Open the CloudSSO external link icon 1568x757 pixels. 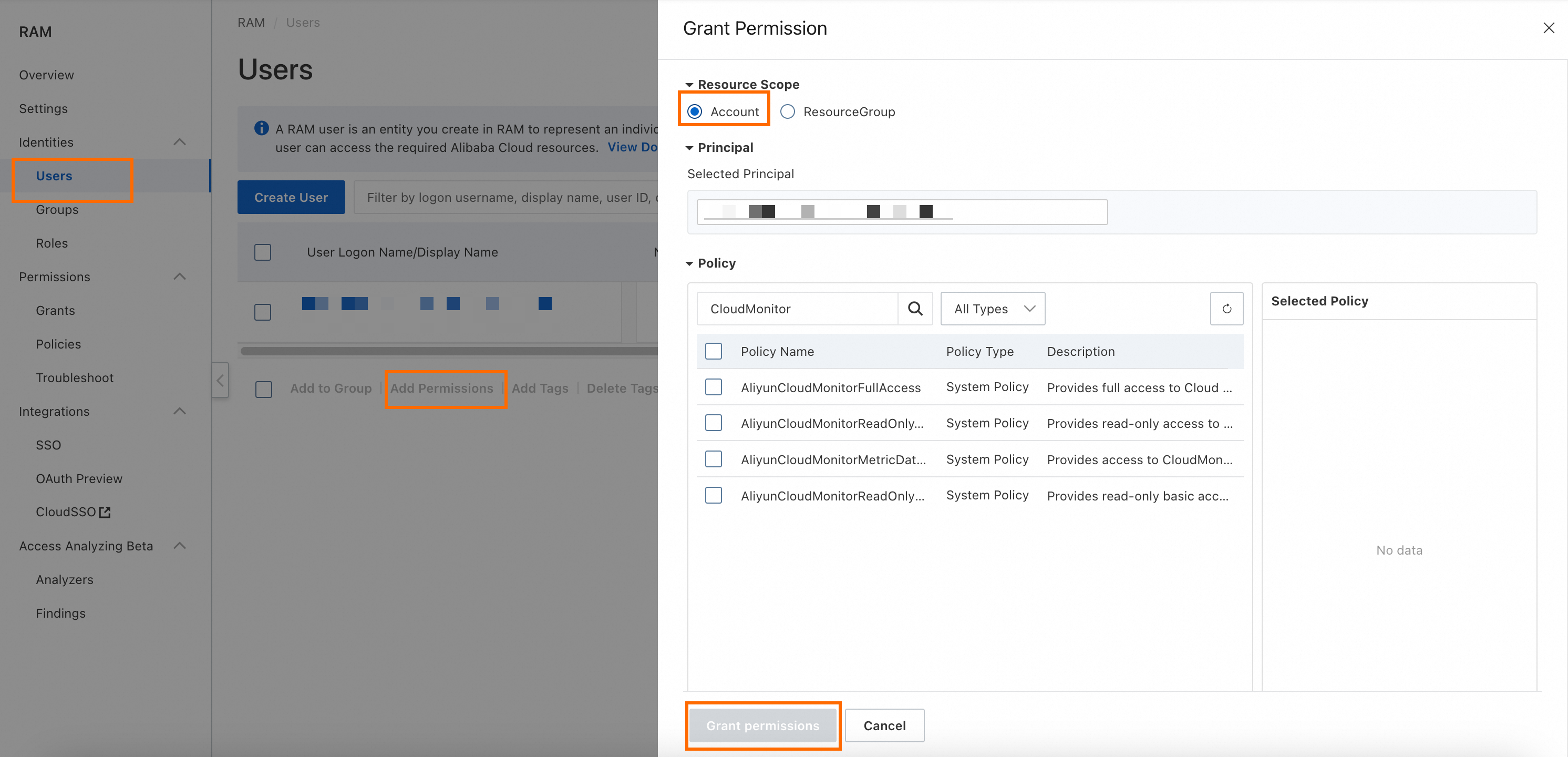(x=105, y=512)
